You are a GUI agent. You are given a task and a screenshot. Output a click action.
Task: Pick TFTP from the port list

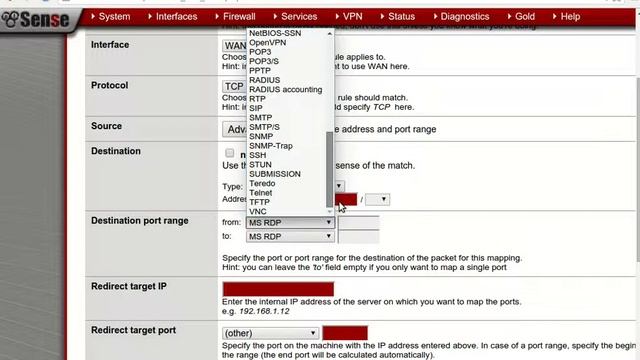click(x=260, y=202)
